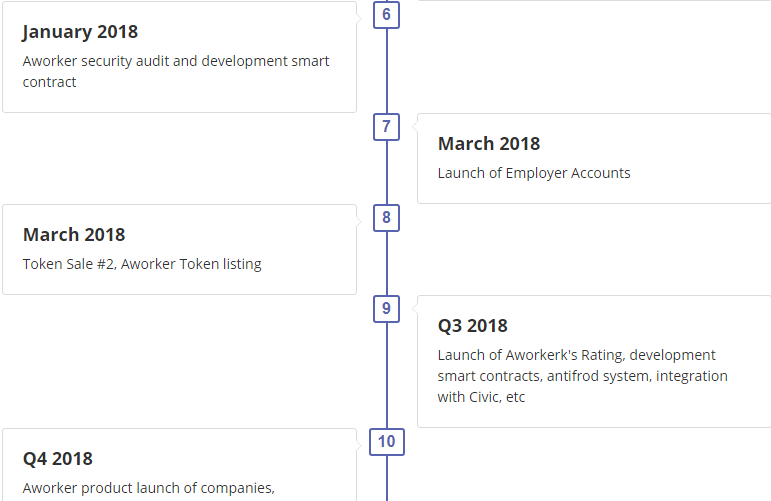
Task: Select Aworker product launch of companies text
Action: click(148, 488)
